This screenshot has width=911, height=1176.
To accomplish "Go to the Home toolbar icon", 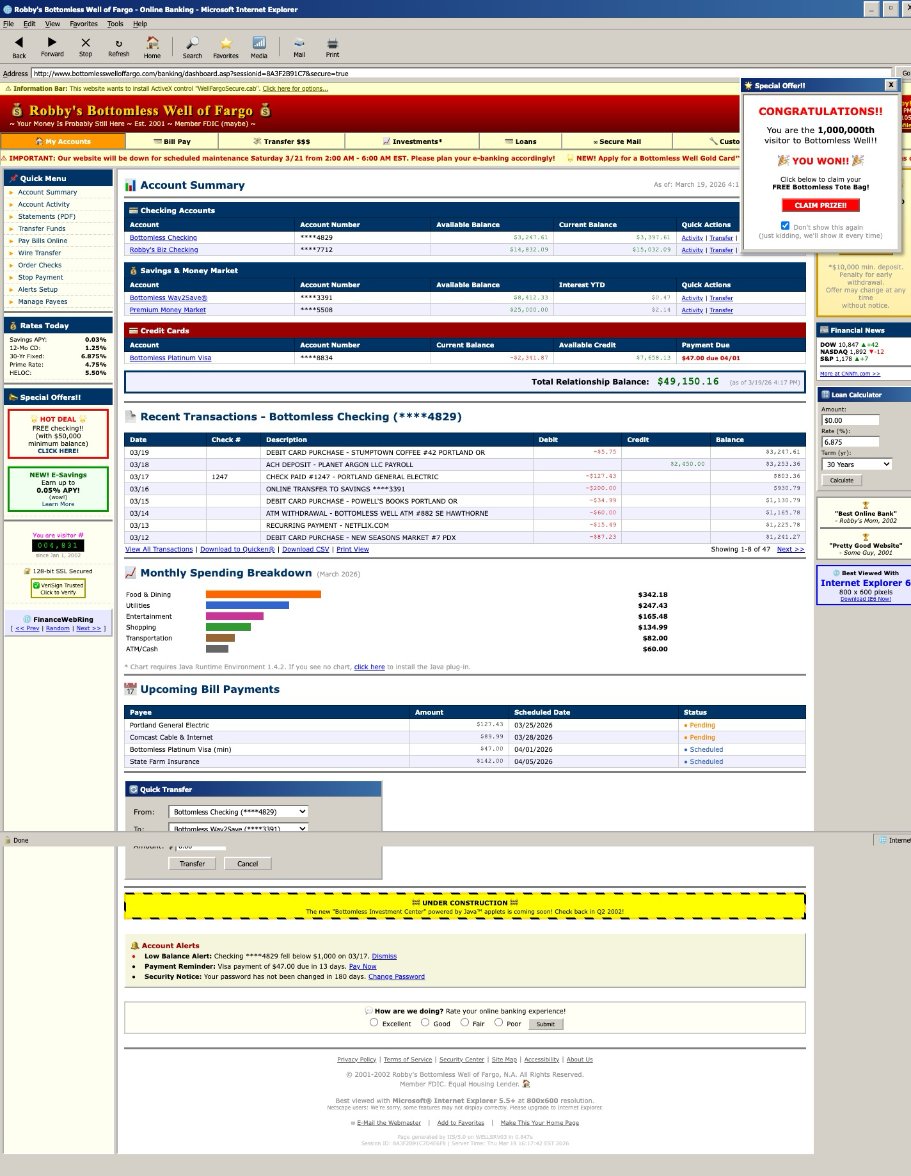I will [152, 42].
